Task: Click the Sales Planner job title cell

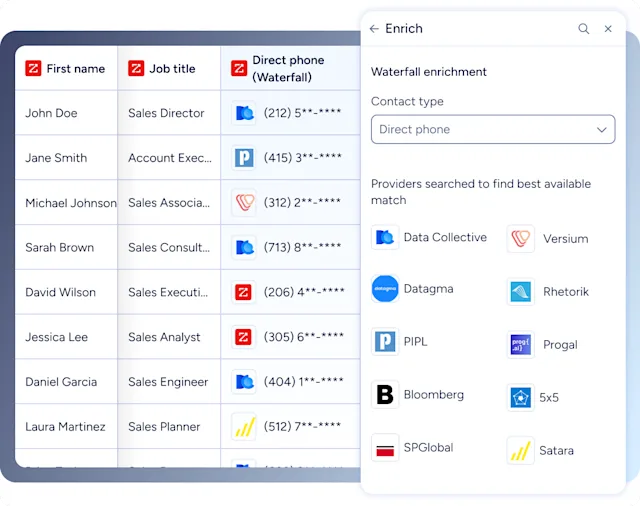Action: [169, 427]
